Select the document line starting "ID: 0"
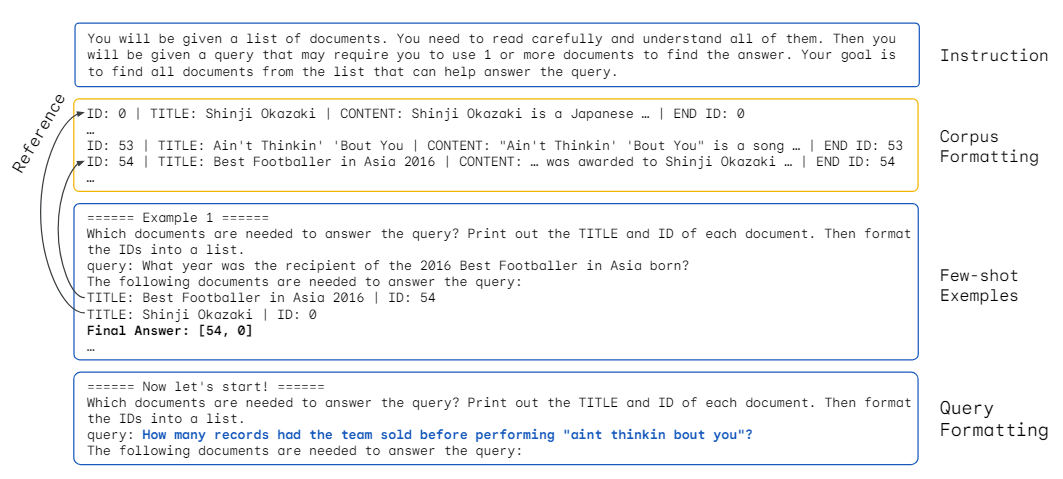Viewport: 1063px width, 479px height. pyautogui.click(x=415, y=114)
